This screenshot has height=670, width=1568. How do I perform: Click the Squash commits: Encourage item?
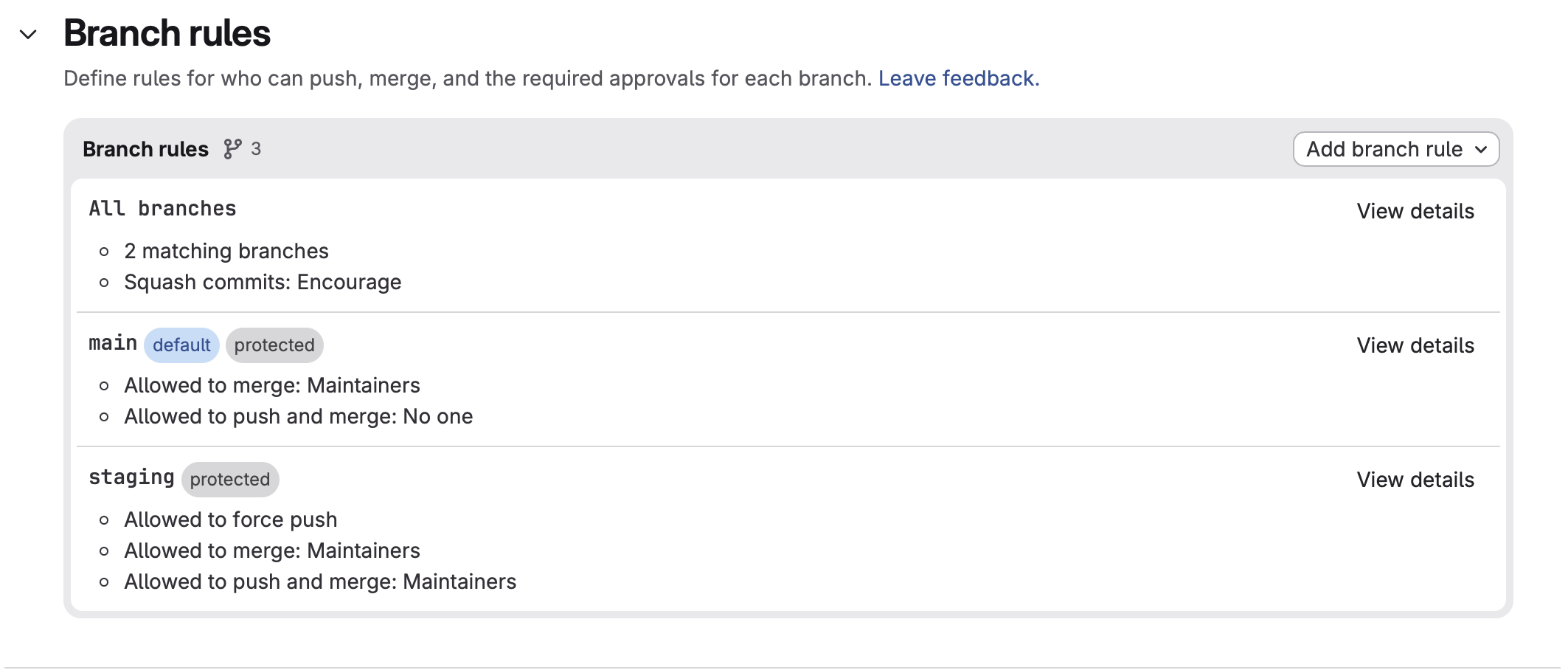pyautogui.click(x=263, y=282)
